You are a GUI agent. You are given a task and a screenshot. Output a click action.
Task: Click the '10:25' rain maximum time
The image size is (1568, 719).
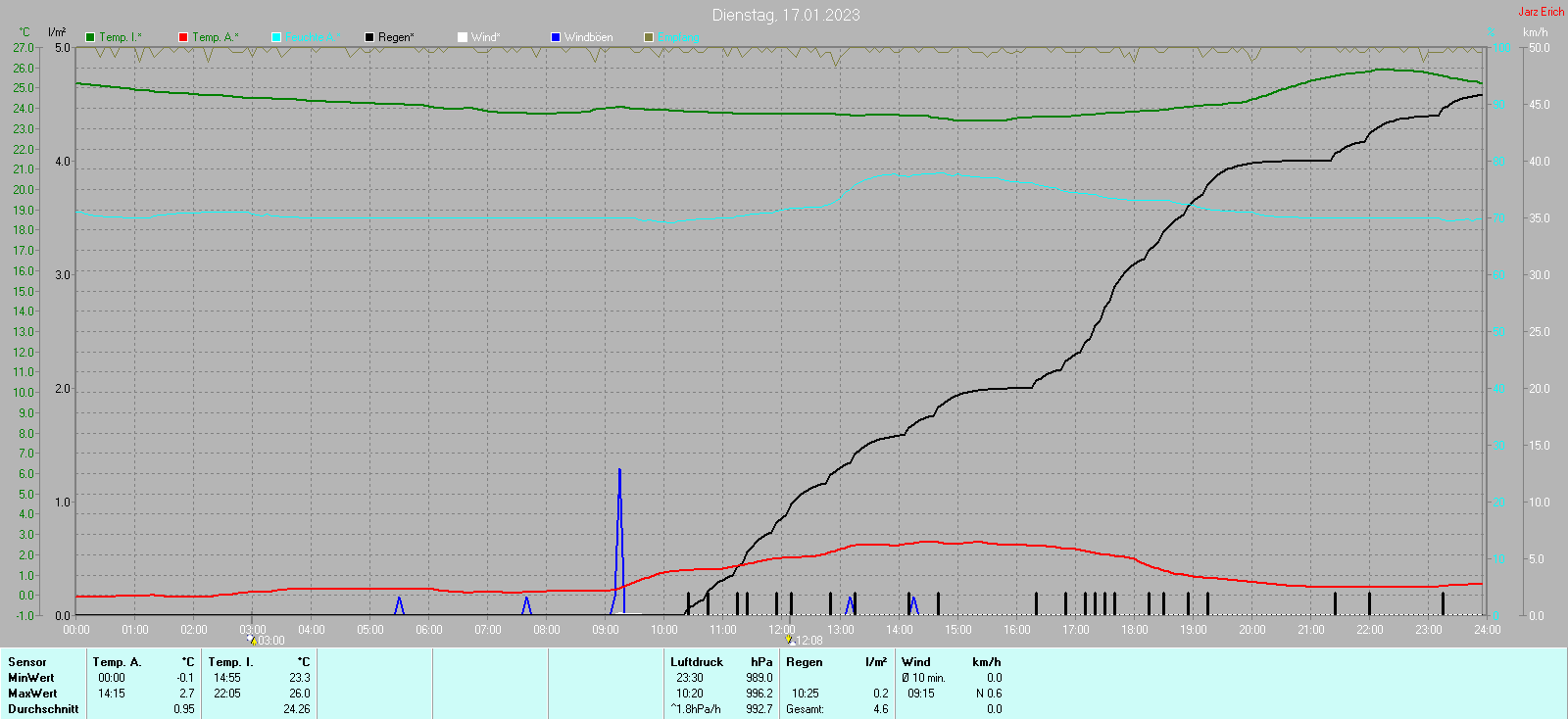coord(806,694)
